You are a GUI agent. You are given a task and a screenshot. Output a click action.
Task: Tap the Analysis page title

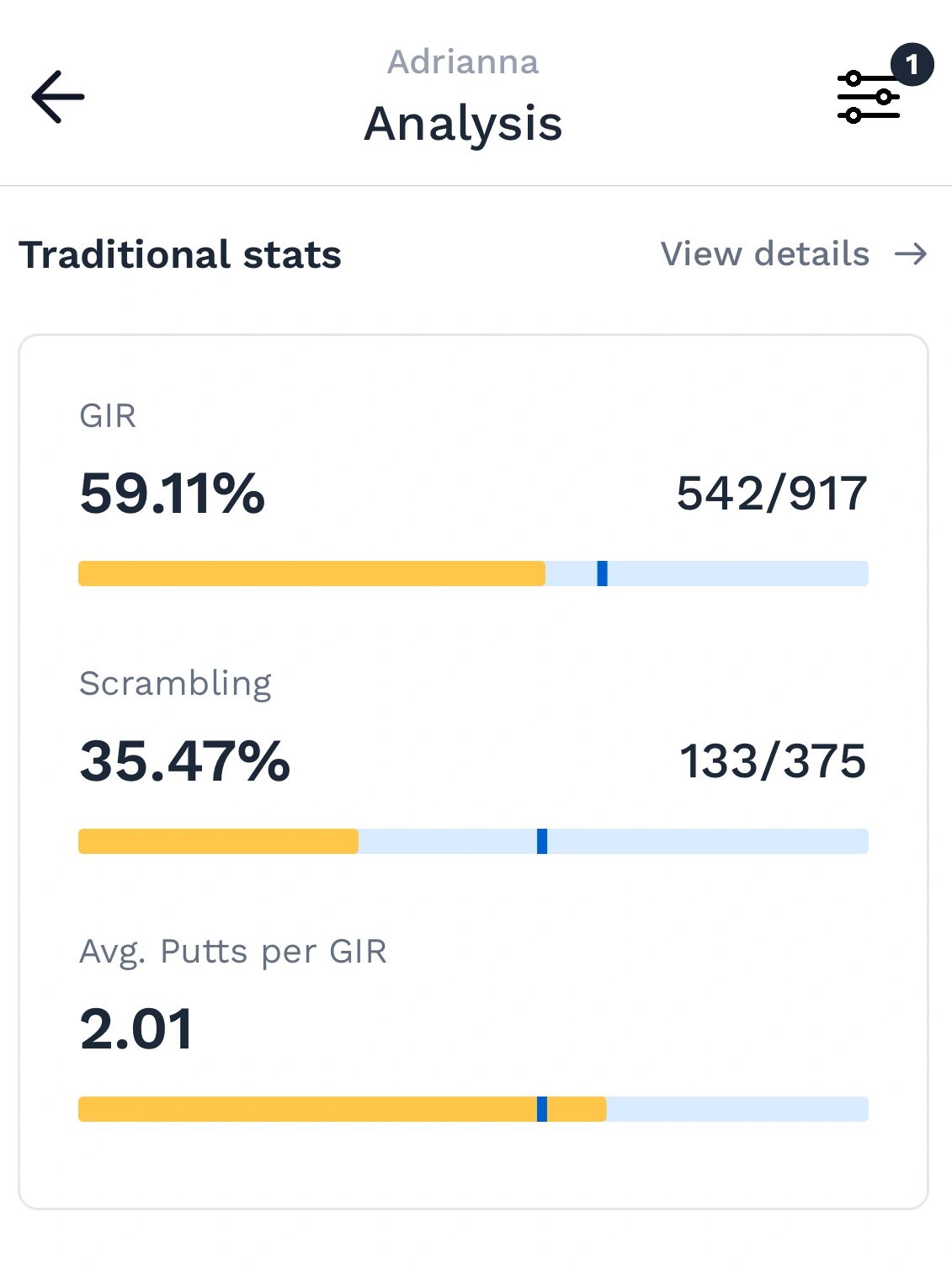(x=463, y=124)
